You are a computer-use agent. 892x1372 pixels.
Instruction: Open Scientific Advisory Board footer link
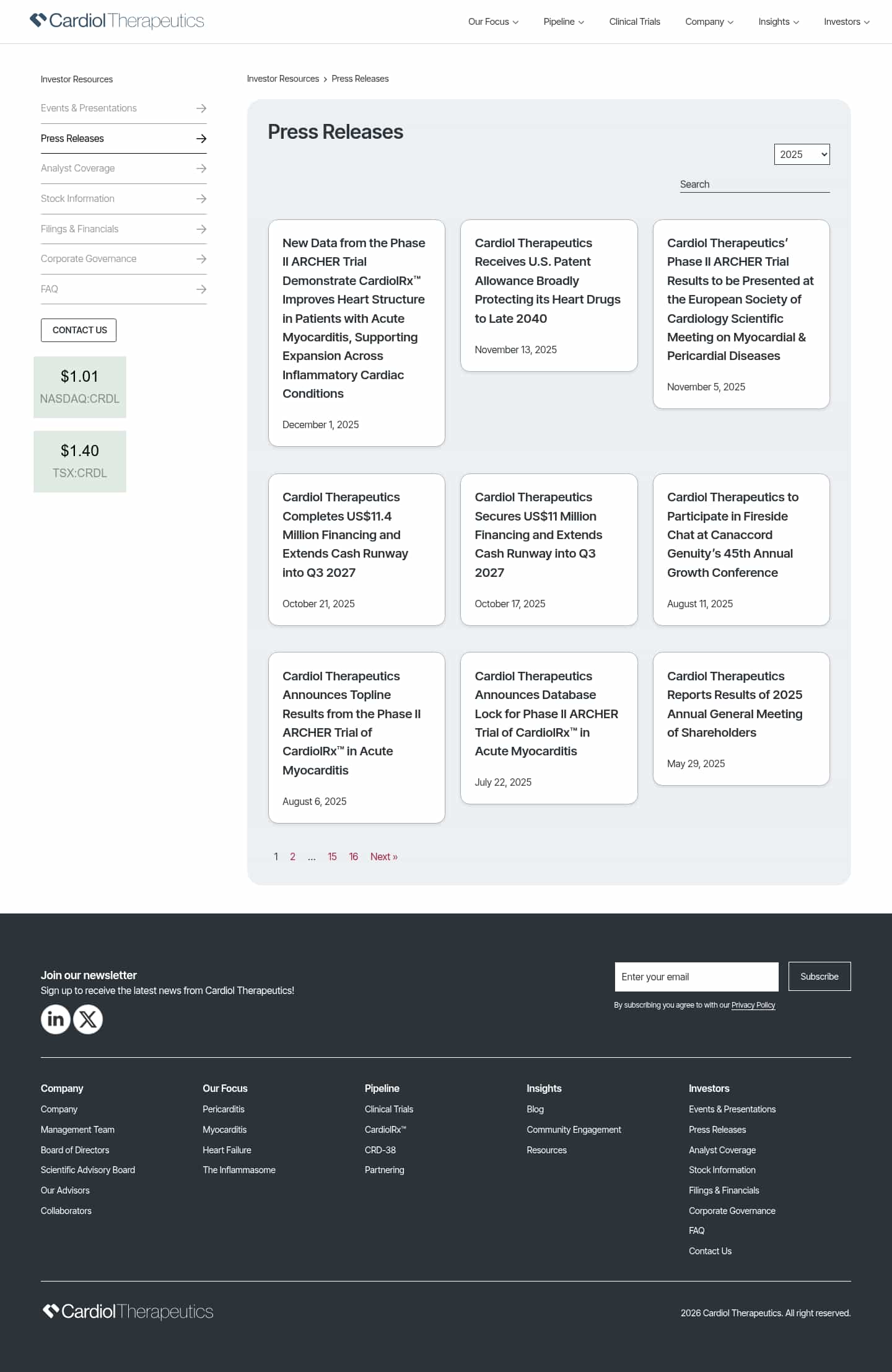tap(88, 1170)
